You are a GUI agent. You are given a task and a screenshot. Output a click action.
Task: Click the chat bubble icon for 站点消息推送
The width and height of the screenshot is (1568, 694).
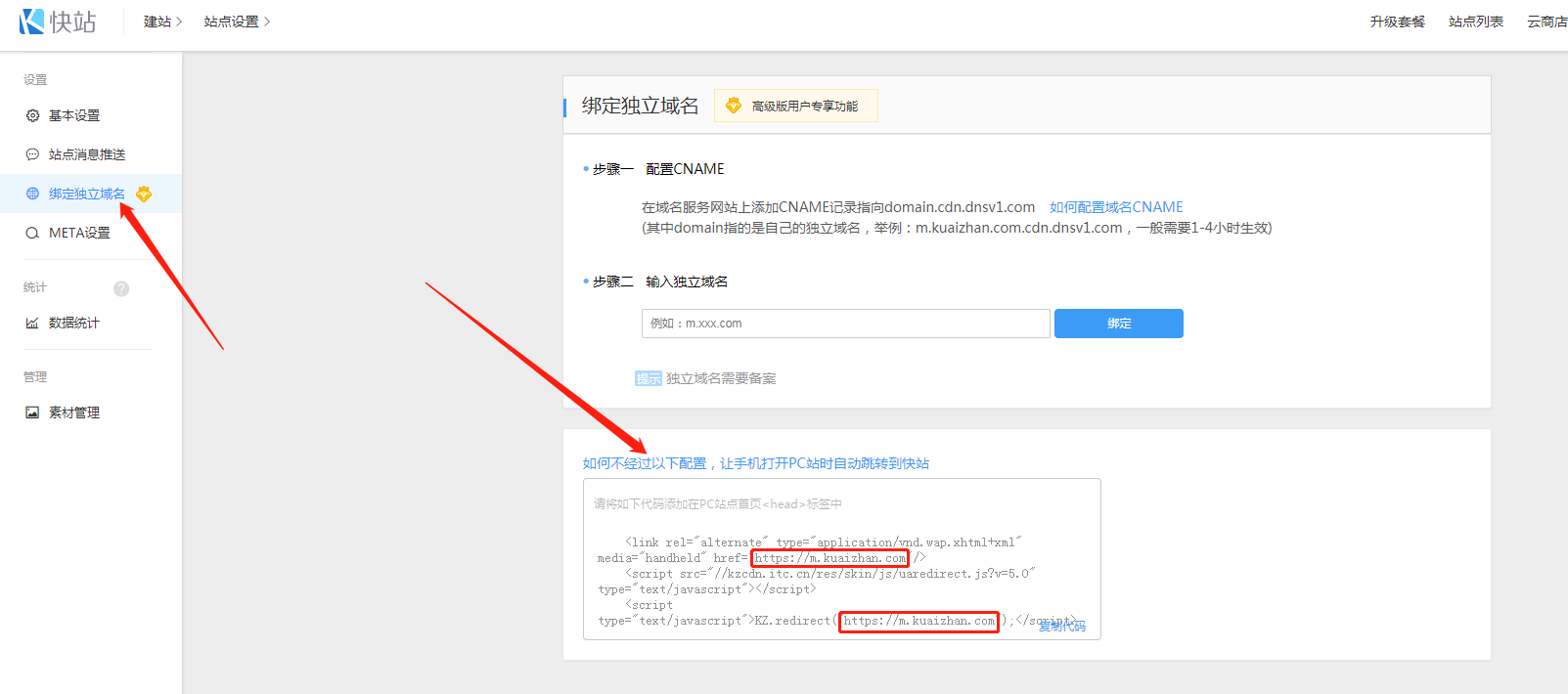pyautogui.click(x=32, y=154)
